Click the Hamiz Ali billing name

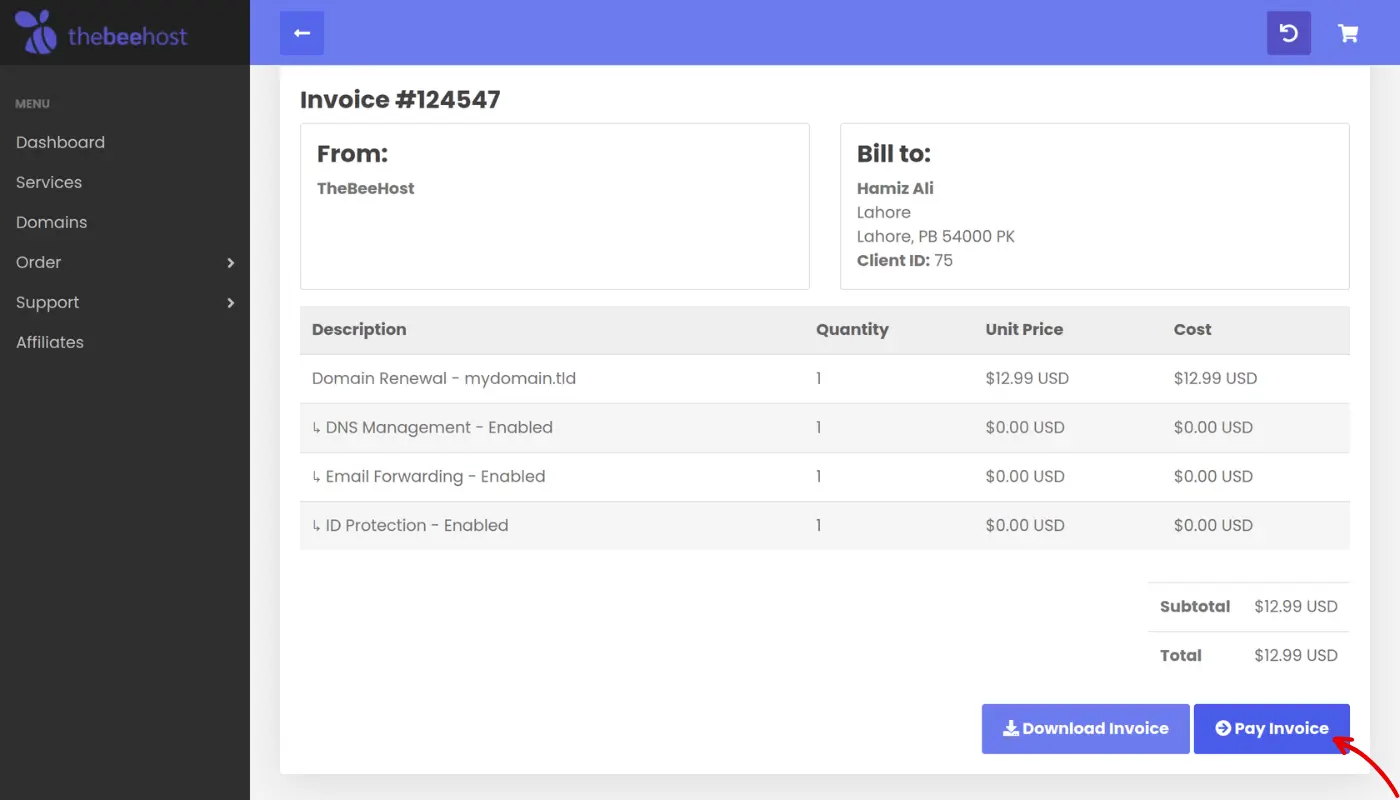(x=895, y=188)
